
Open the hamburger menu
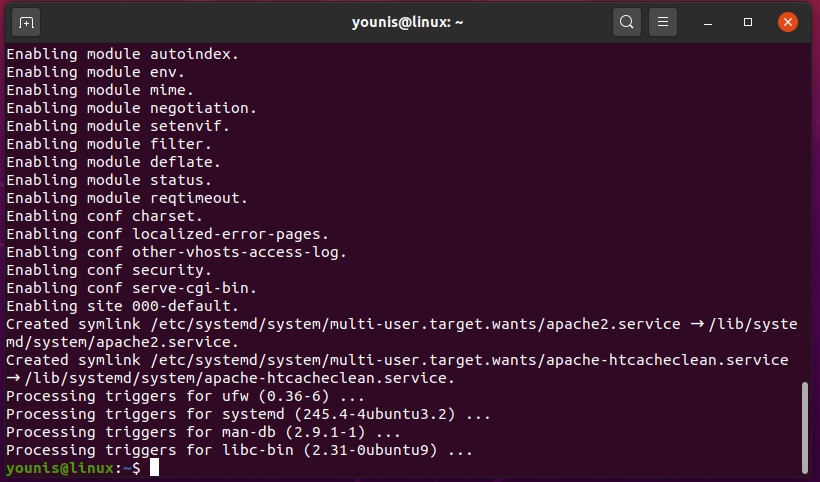[x=662, y=22]
